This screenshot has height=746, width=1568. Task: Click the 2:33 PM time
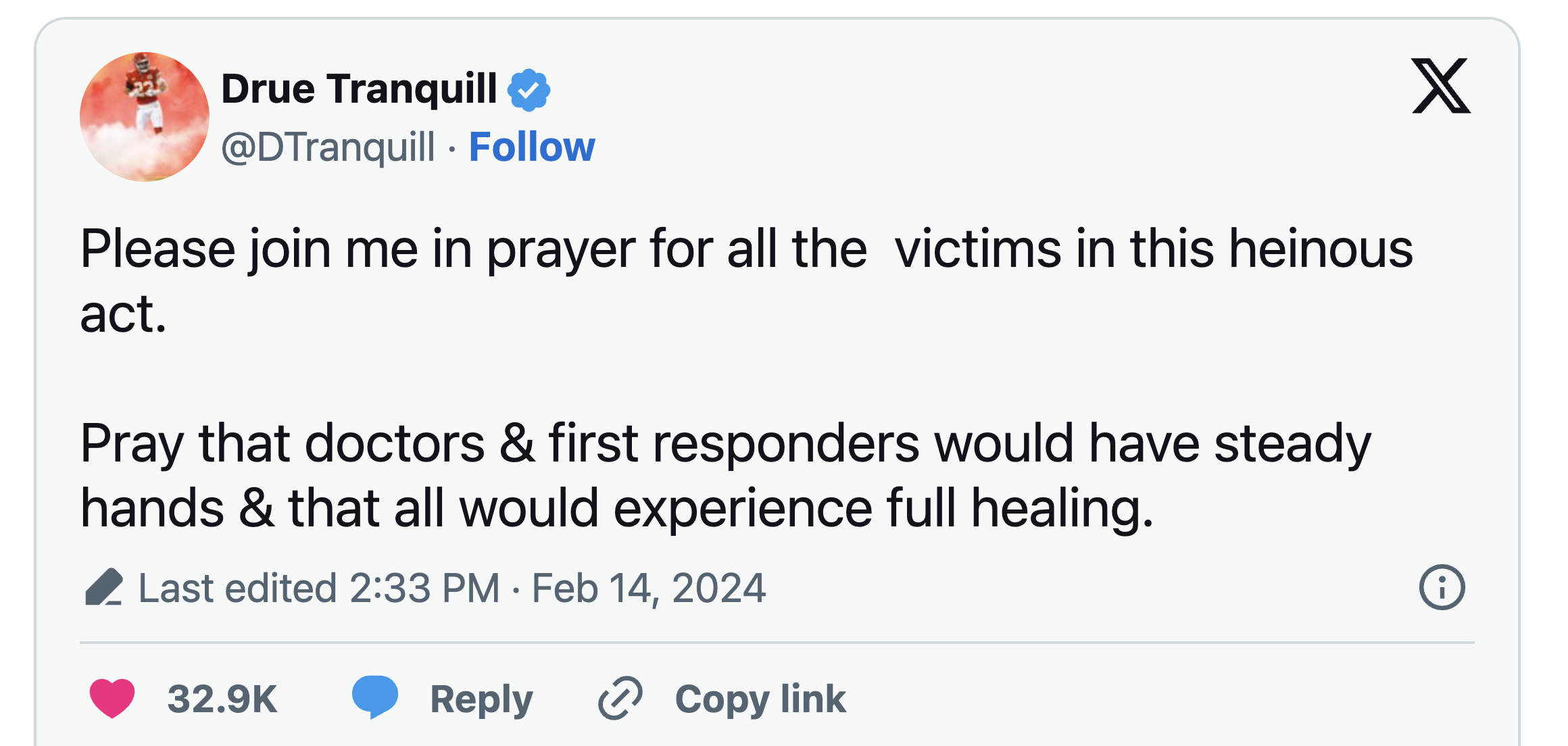[424, 588]
